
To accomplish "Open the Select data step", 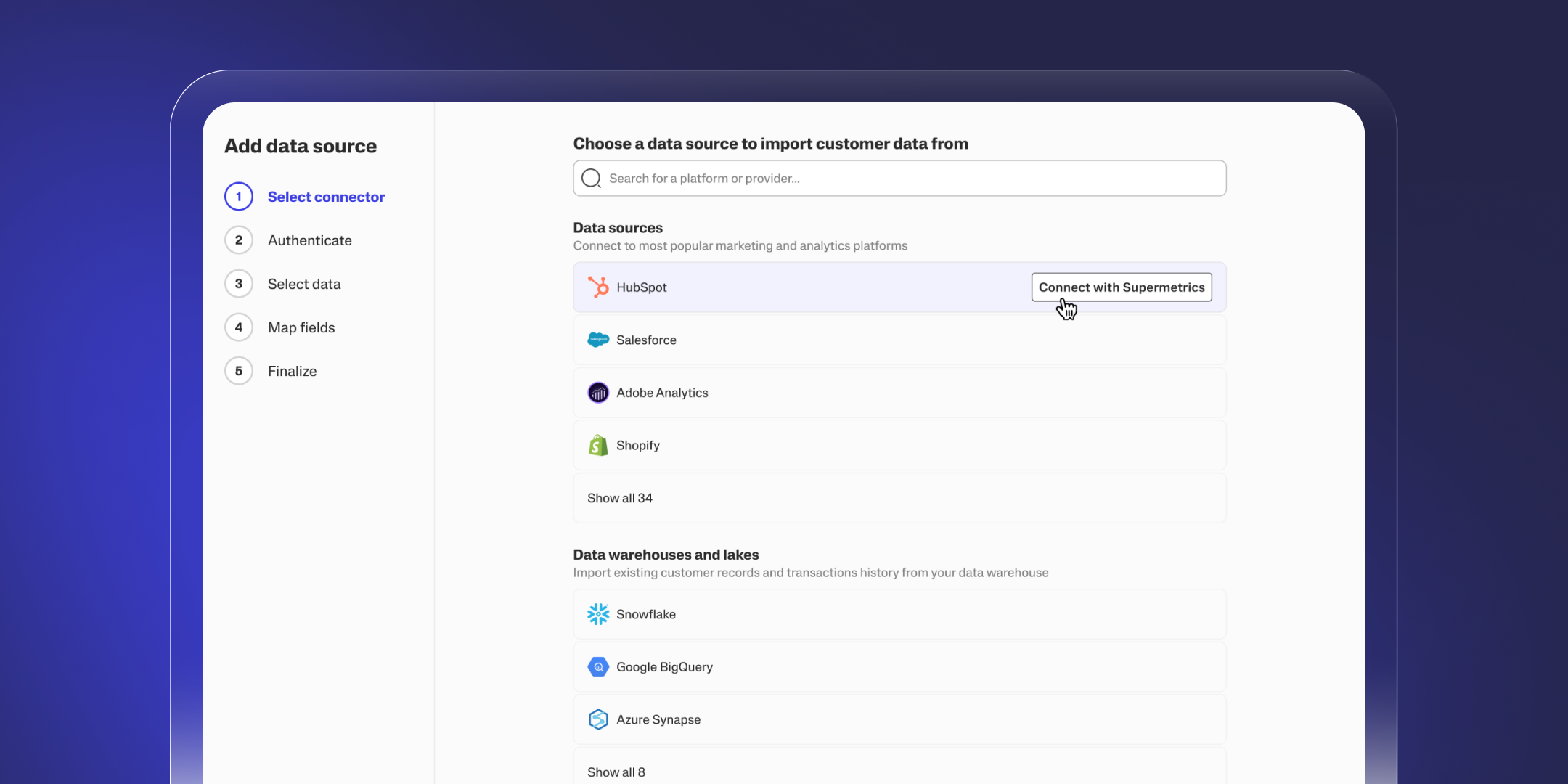I will click(x=304, y=284).
